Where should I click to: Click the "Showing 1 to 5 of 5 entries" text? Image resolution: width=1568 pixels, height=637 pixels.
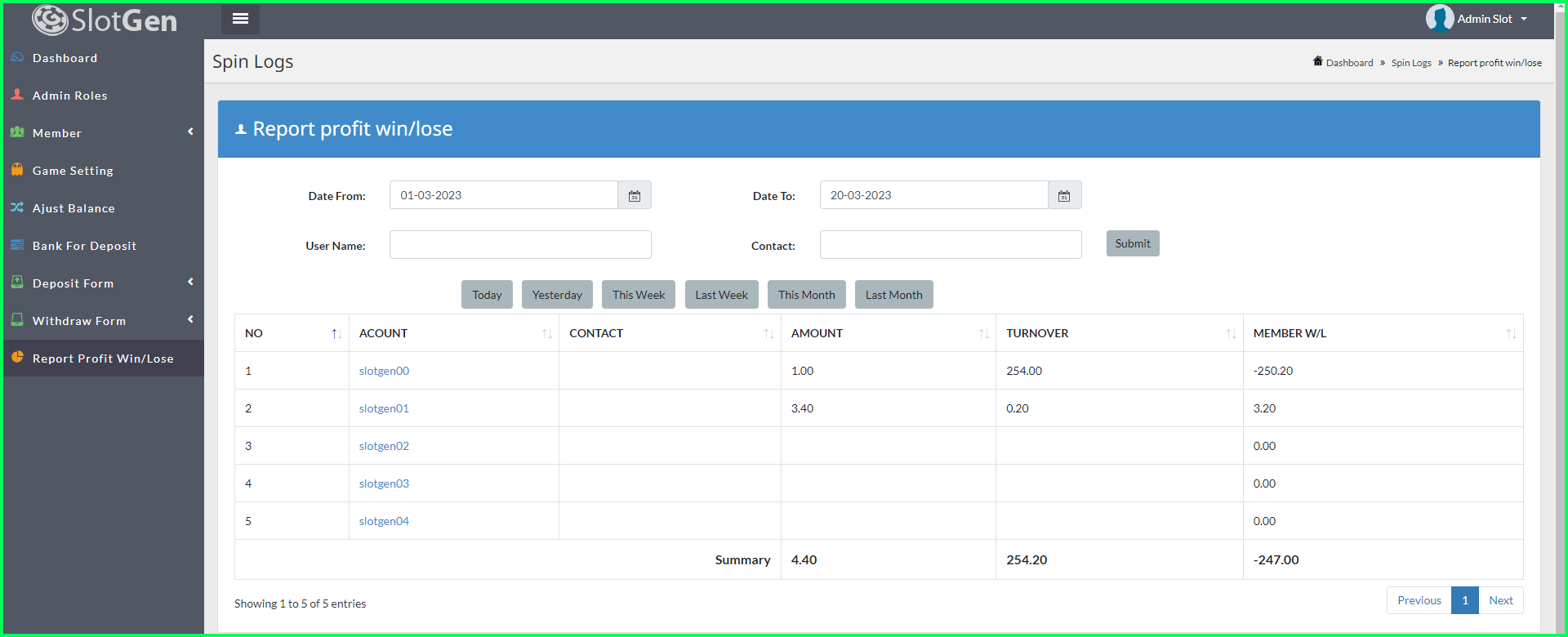point(300,604)
